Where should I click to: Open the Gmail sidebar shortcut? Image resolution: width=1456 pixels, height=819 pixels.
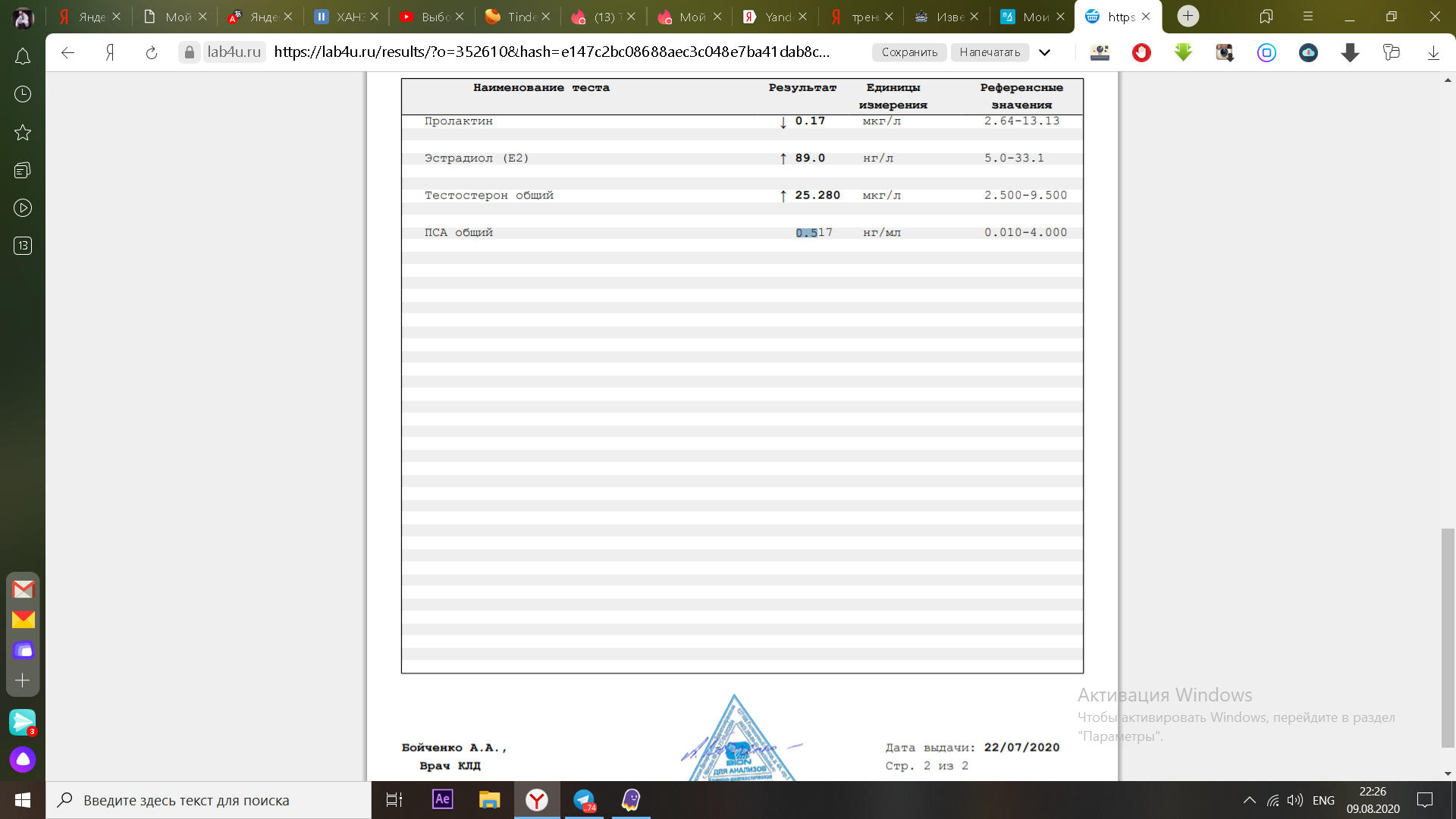tap(23, 589)
